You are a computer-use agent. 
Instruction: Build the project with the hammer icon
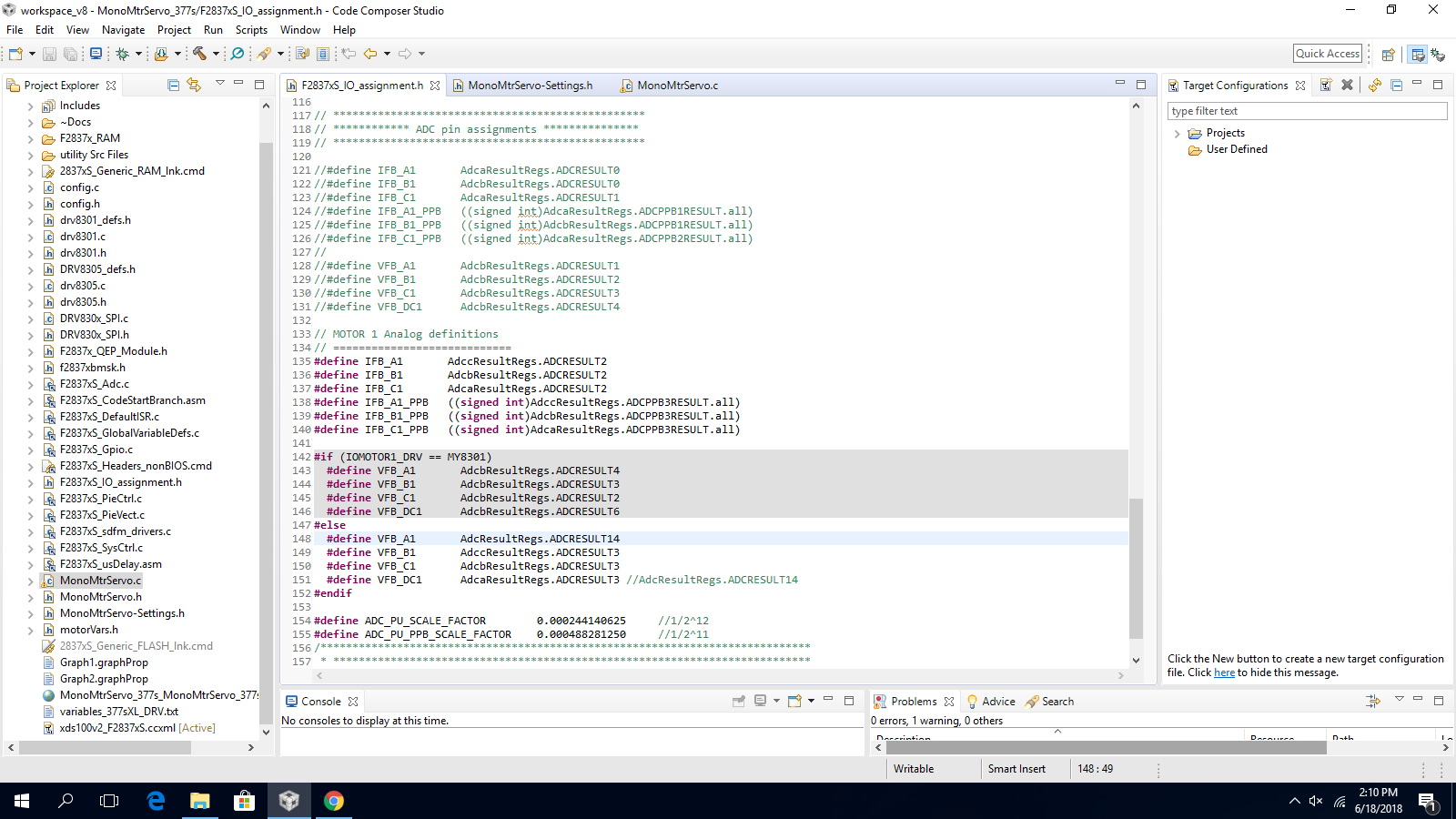(x=199, y=54)
